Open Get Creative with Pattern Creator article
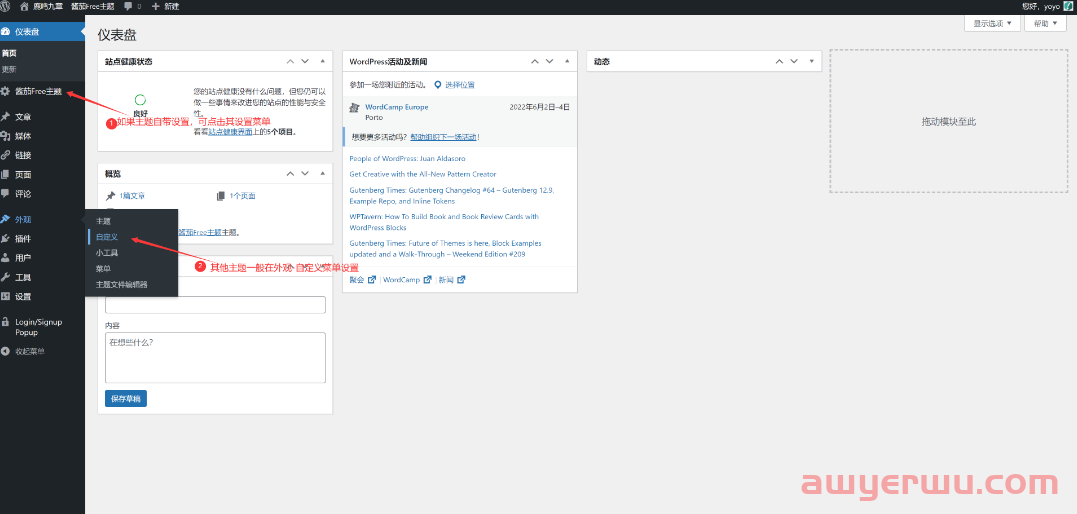Screen dimensions: 1077x514 click(422, 175)
